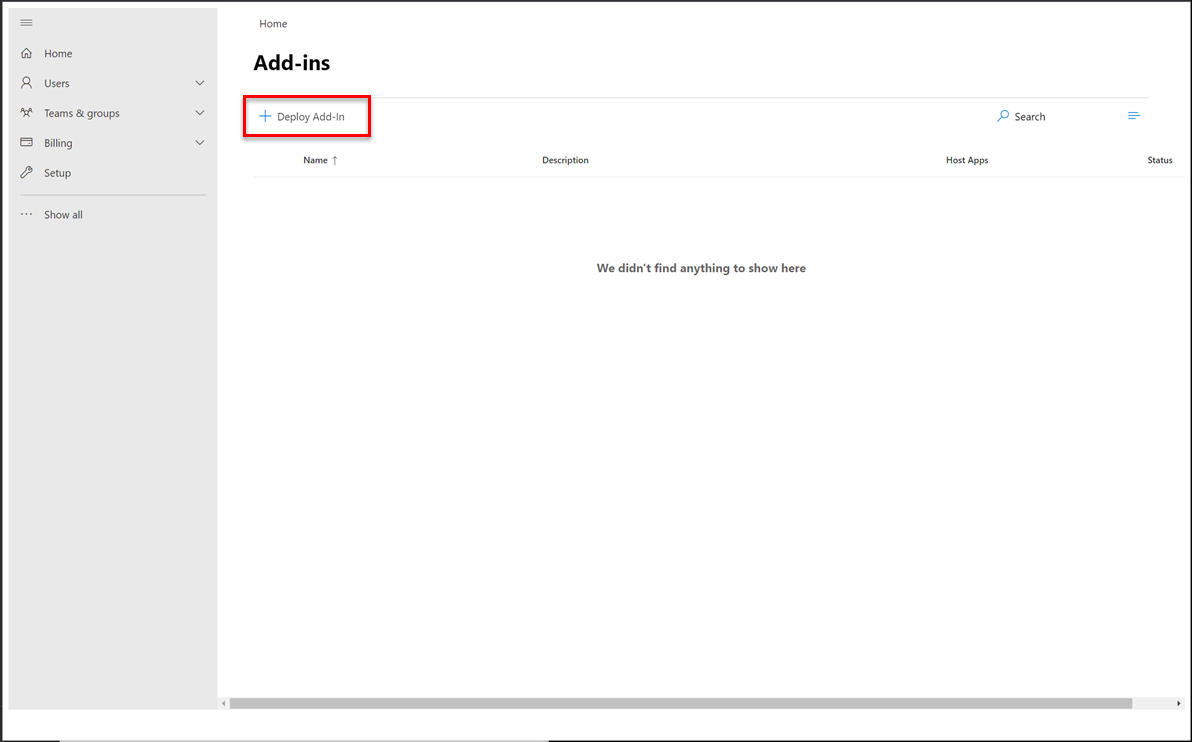
Task: Click the scrollbar right arrow
Action: tap(1179, 703)
